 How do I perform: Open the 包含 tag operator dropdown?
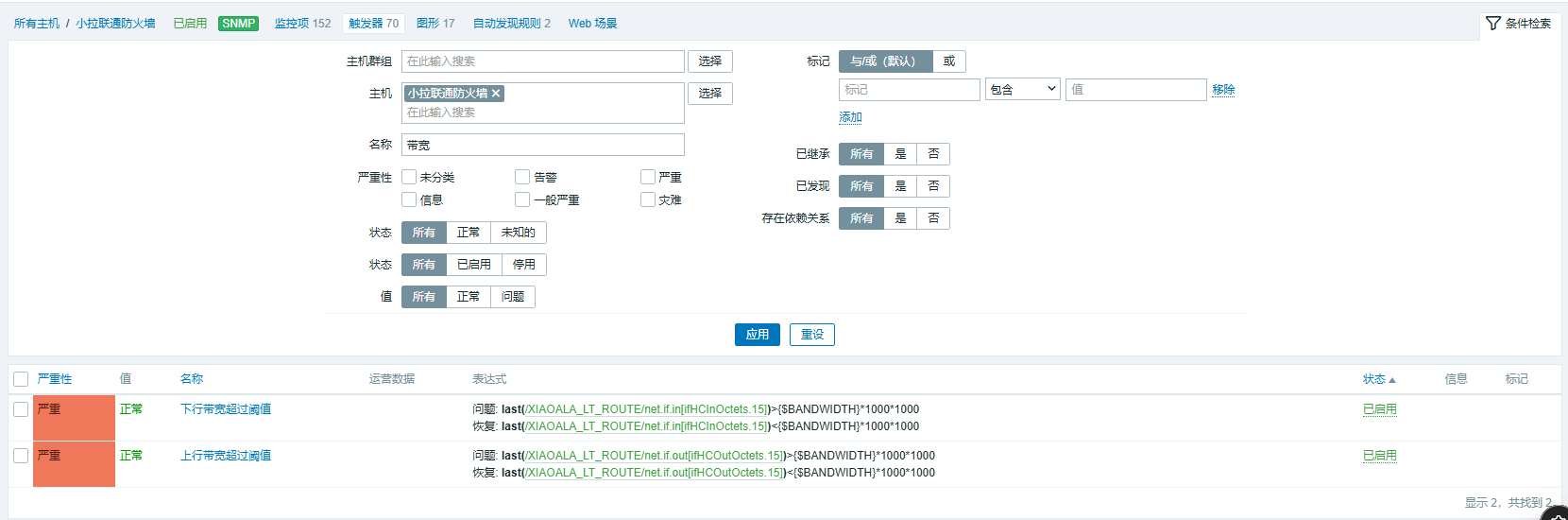1023,90
